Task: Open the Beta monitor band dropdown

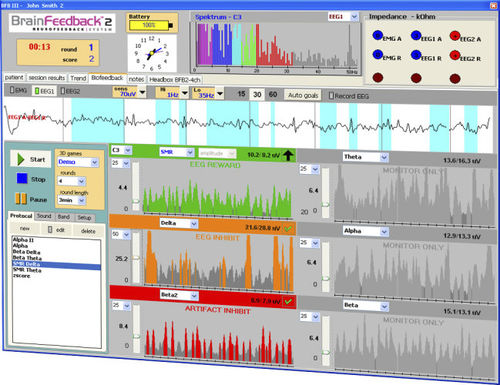Action: pyautogui.click(x=385, y=306)
